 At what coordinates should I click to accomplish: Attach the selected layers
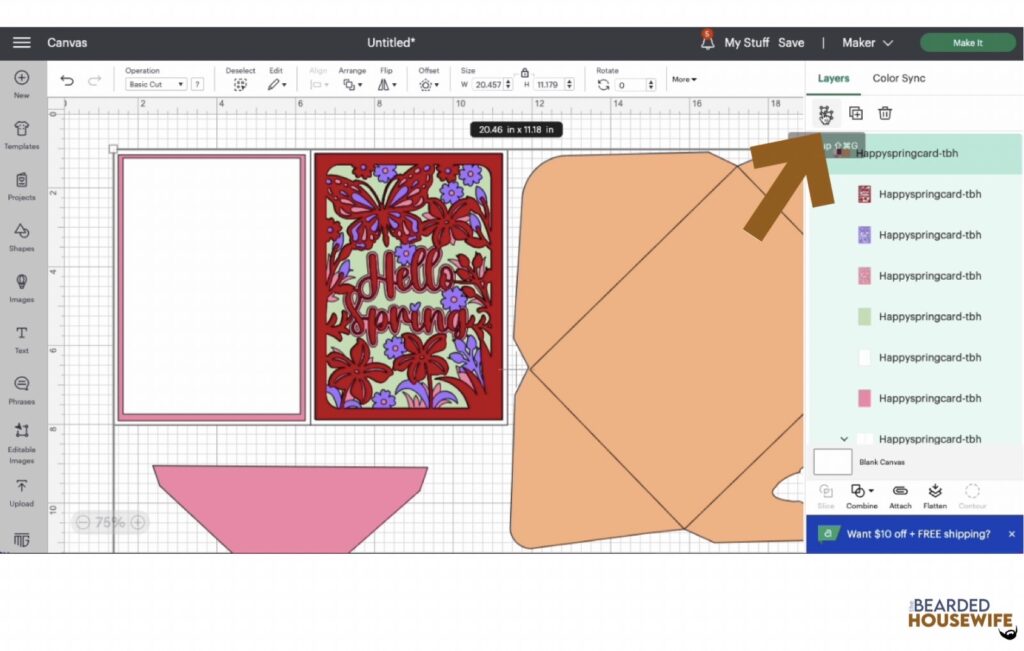[899, 494]
